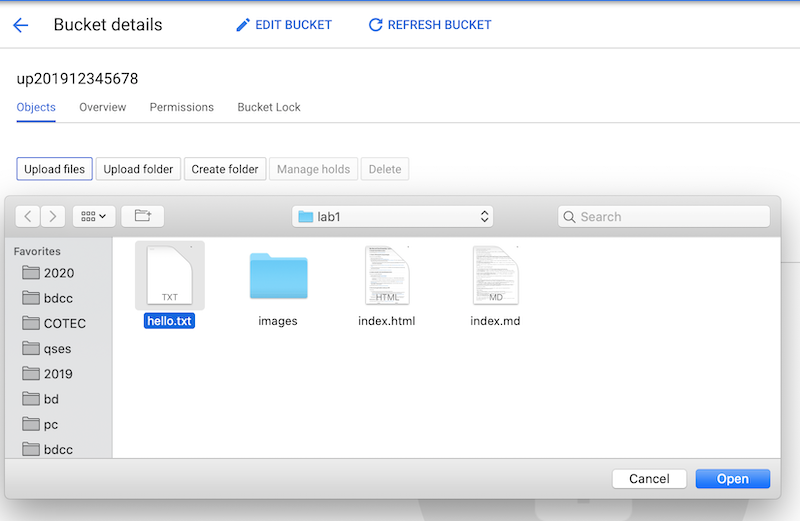This screenshot has height=521, width=800.
Task: Select the index.html file icon
Action: (x=386, y=275)
